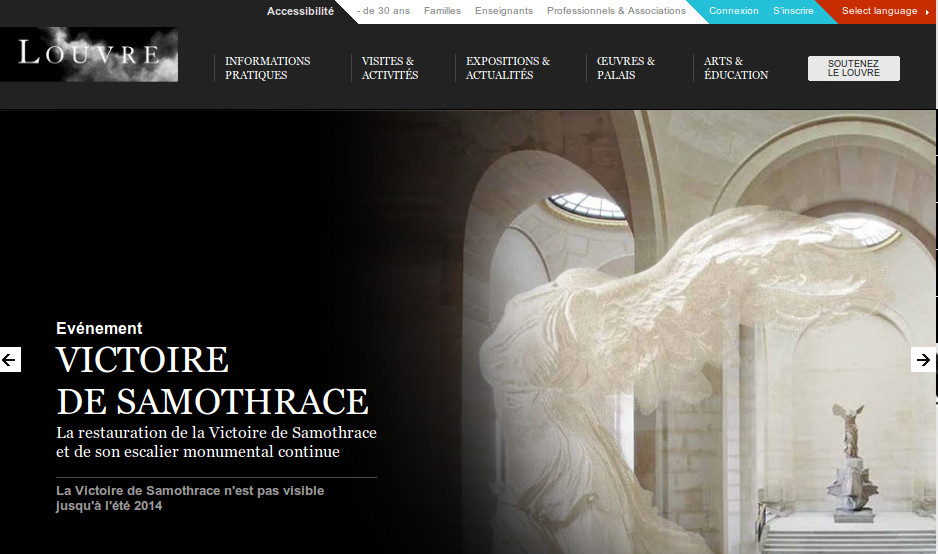
Task: Open the Enseignants section
Action: pos(504,11)
